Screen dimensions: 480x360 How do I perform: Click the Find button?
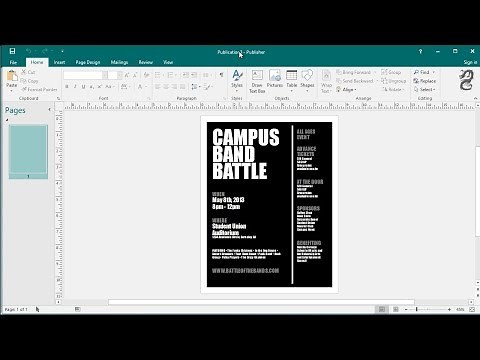tap(421, 72)
